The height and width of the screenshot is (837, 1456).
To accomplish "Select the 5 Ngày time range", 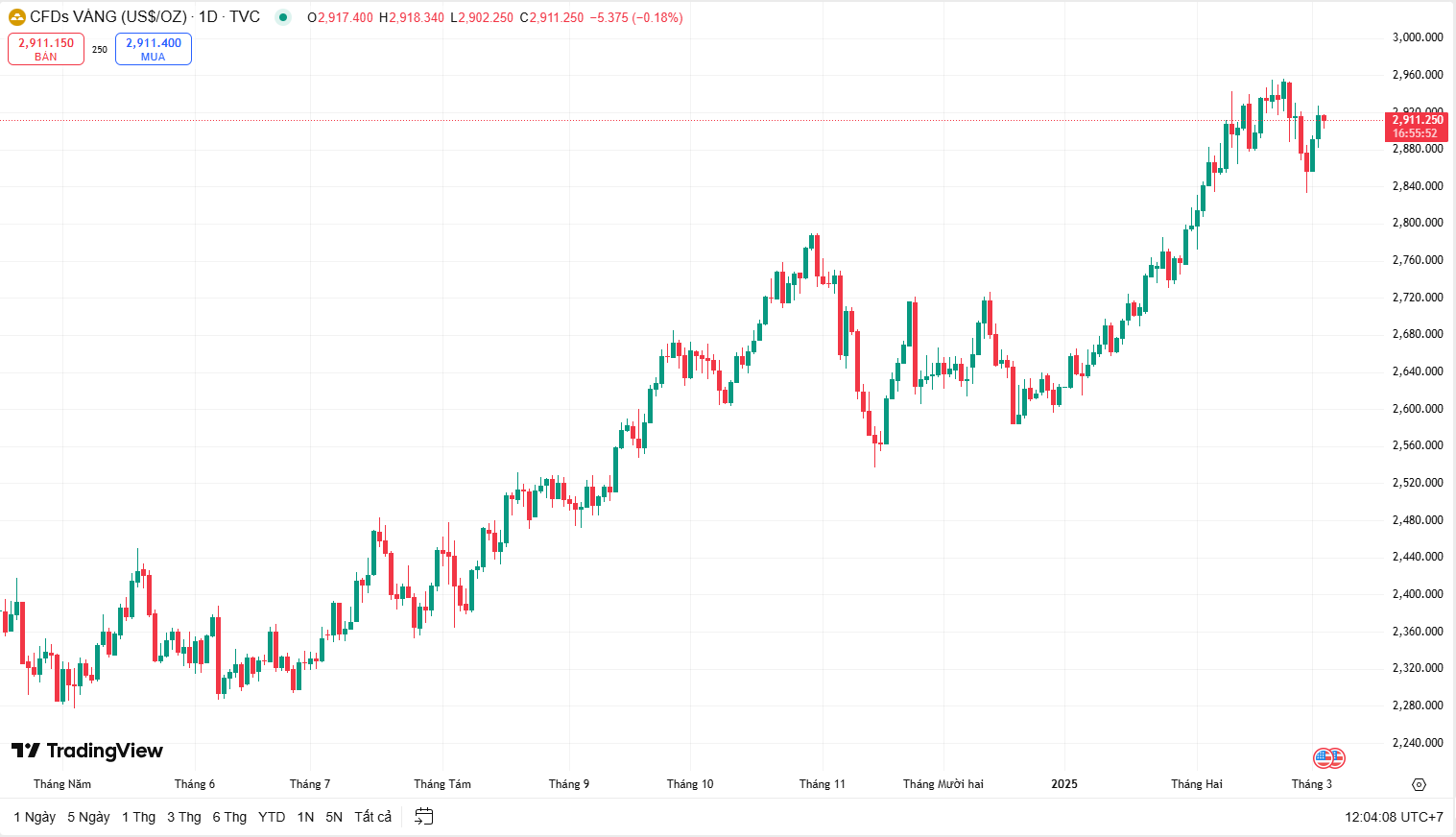I will (x=88, y=817).
